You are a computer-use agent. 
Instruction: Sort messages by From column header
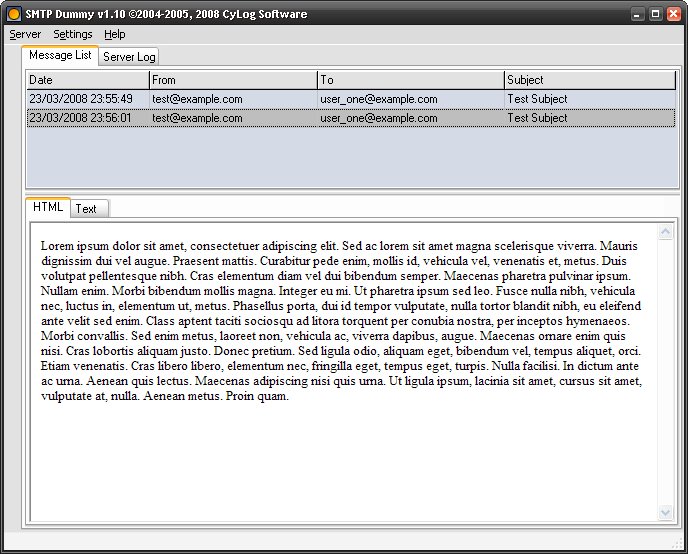pyautogui.click(x=233, y=80)
